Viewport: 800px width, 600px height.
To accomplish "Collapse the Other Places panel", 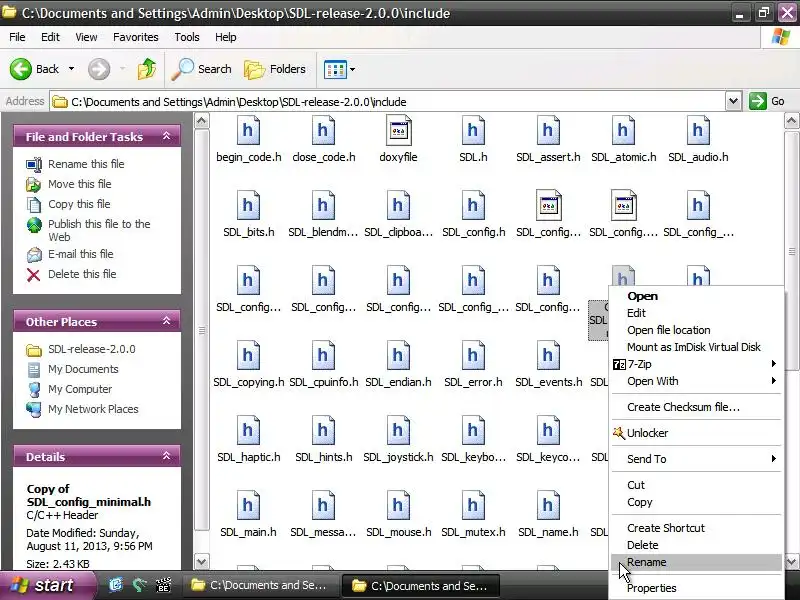I will 166,321.
